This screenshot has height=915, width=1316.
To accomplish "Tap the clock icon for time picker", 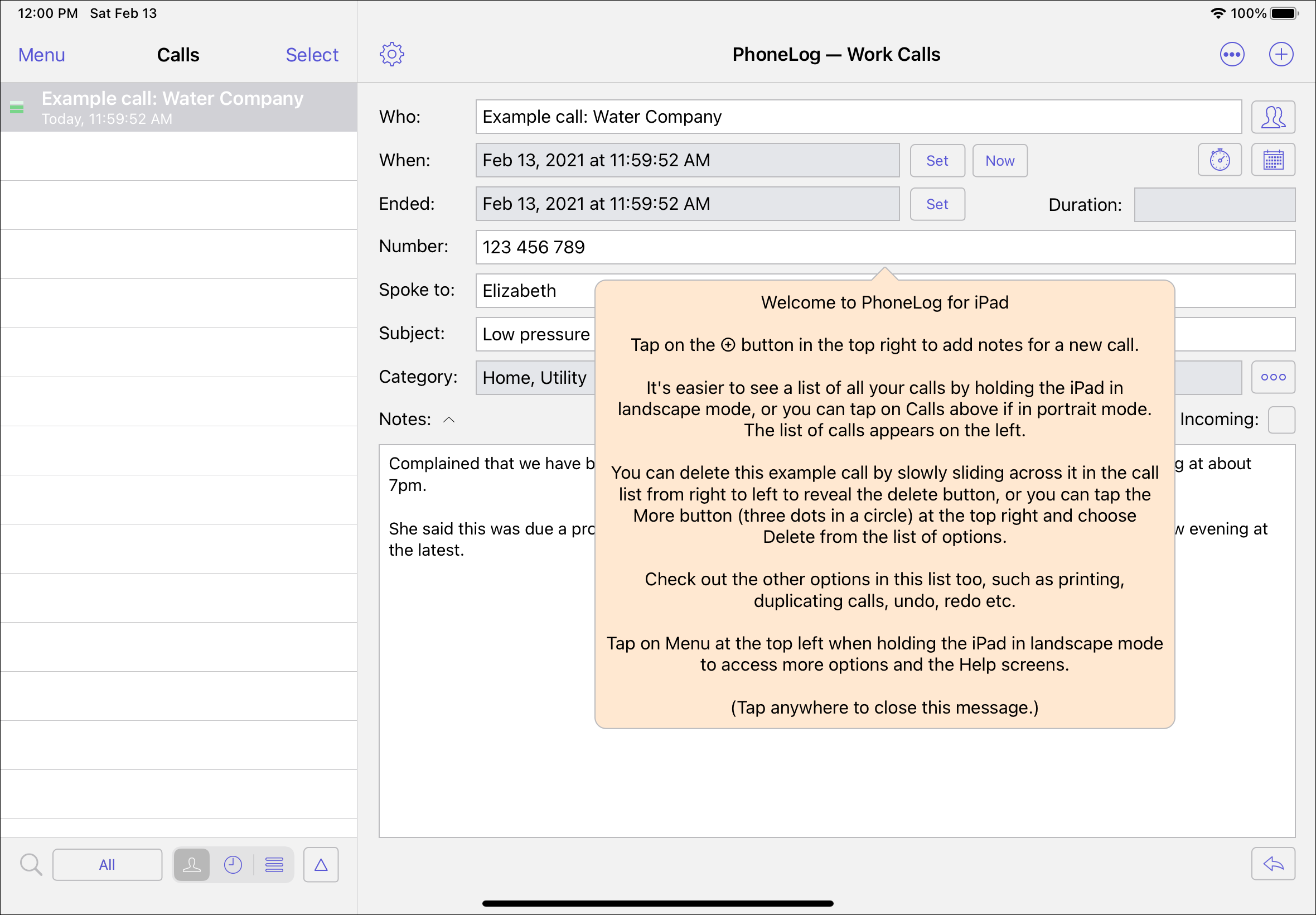I will (x=1222, y=161).
